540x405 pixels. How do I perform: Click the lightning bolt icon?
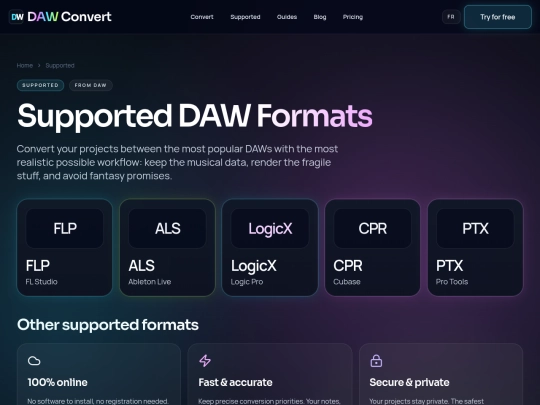pos(205,361)
